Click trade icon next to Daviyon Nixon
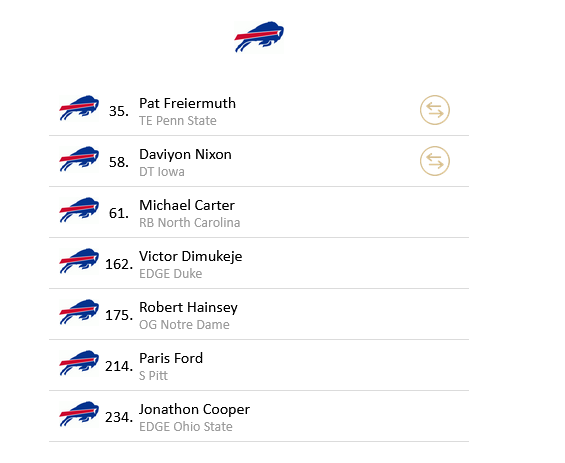The width and height of the screenshot is (565, 463). (x=435, y=161)
